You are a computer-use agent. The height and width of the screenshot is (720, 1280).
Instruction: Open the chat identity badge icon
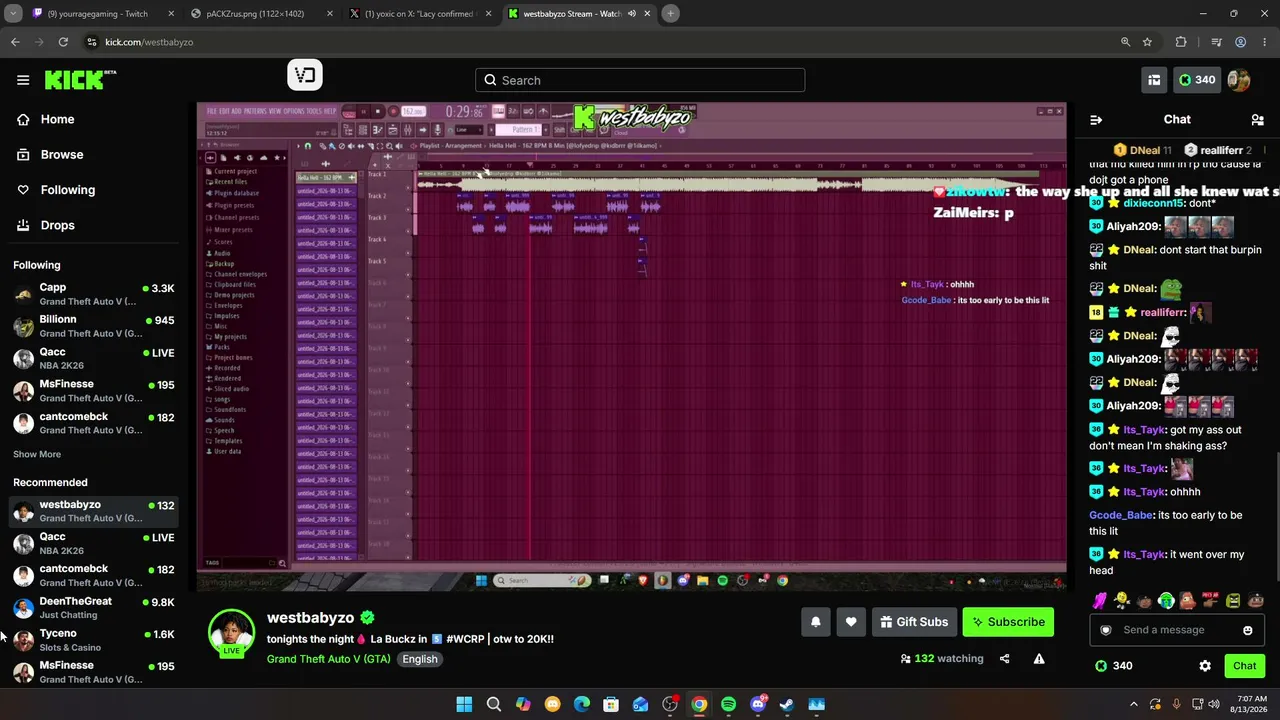click(1105, 630)
